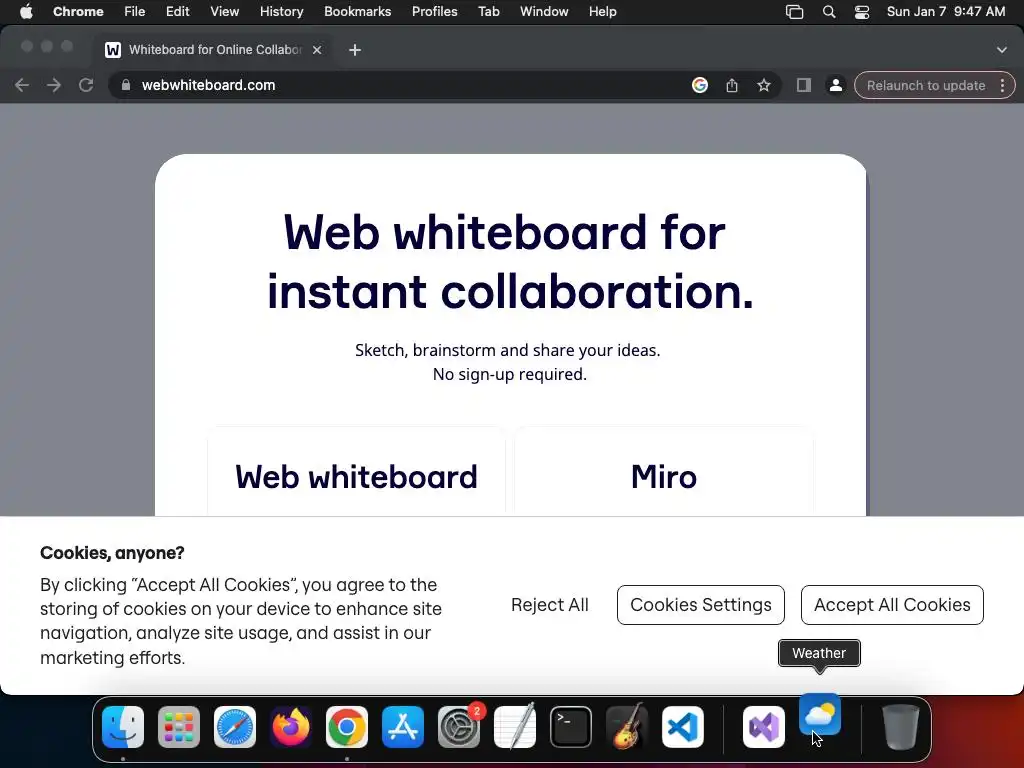Click Accept All Cookies
Screen dimensions: 1024x768
click(892, 605)
